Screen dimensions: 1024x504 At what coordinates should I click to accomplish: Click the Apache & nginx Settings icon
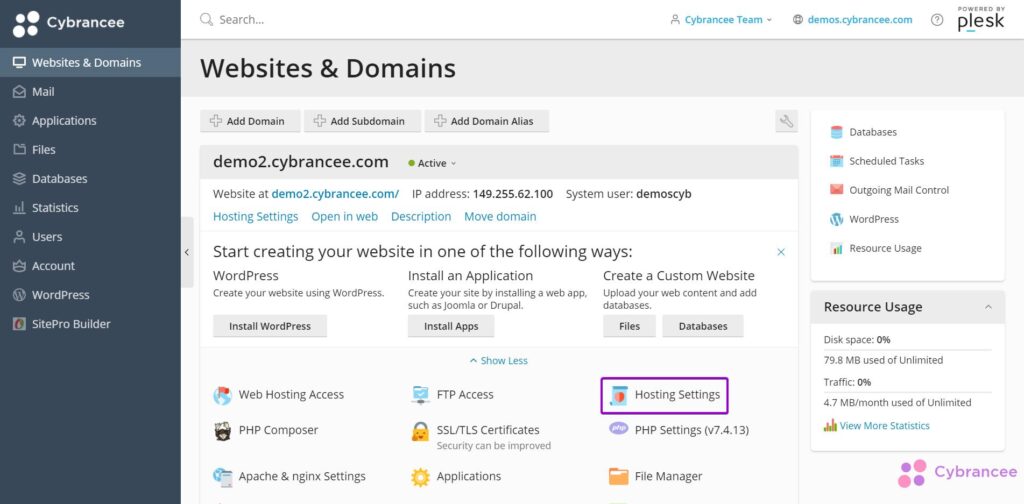click(x=223, y=477)
